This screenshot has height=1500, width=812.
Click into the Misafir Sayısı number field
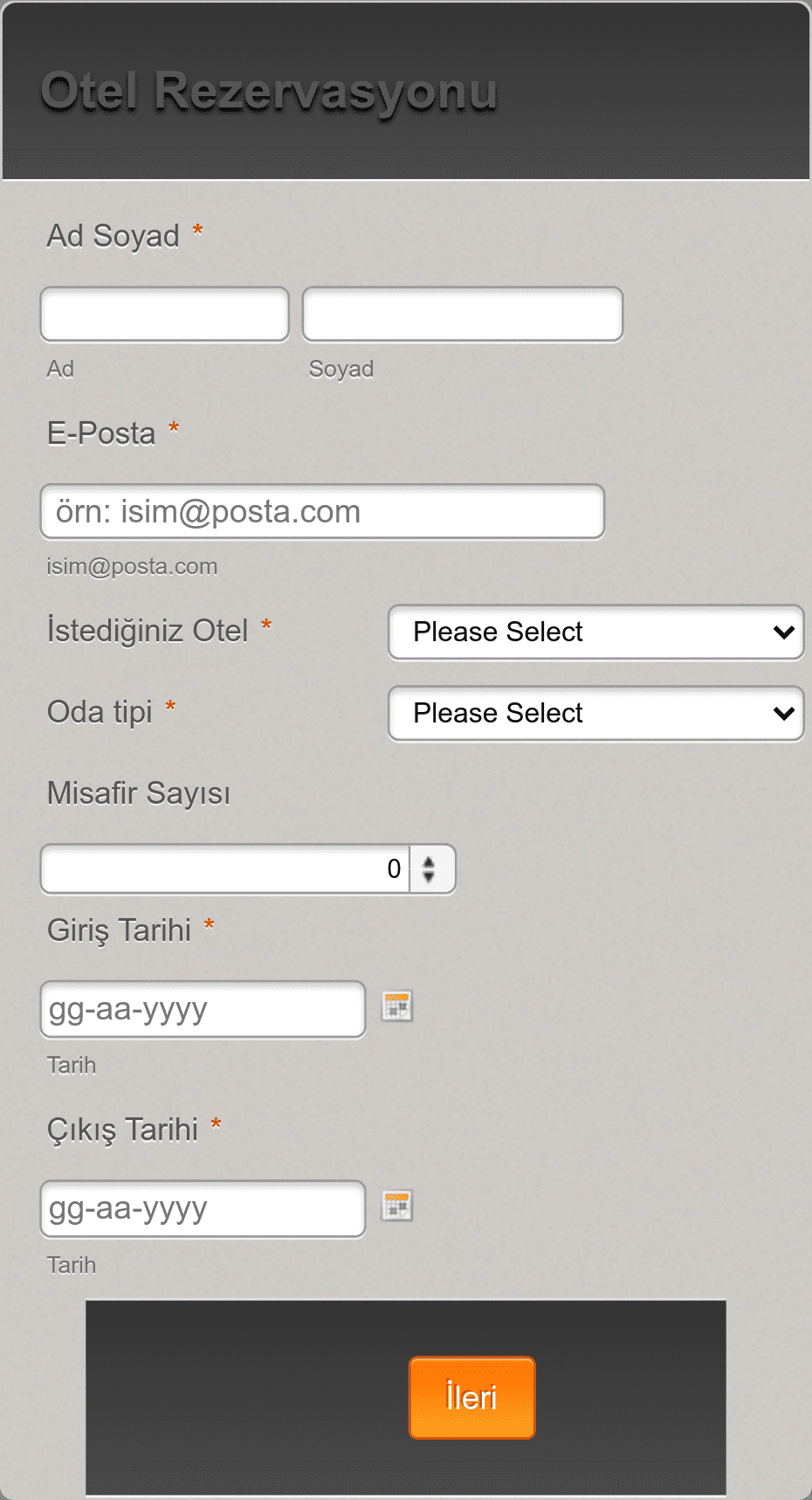225,868
